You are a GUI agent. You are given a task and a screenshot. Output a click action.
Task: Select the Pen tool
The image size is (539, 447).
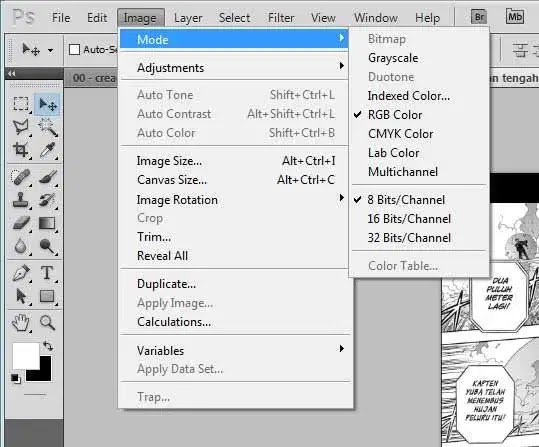(x=21, y=273)
